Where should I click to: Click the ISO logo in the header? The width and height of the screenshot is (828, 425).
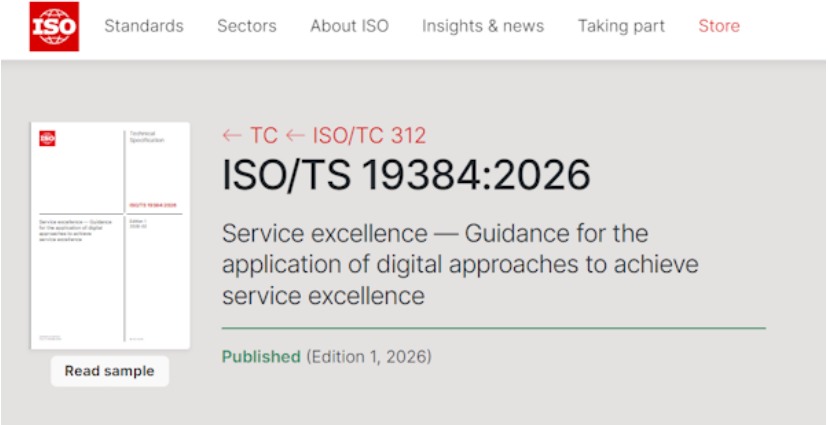pyautogui.click(x=54, y=27)
